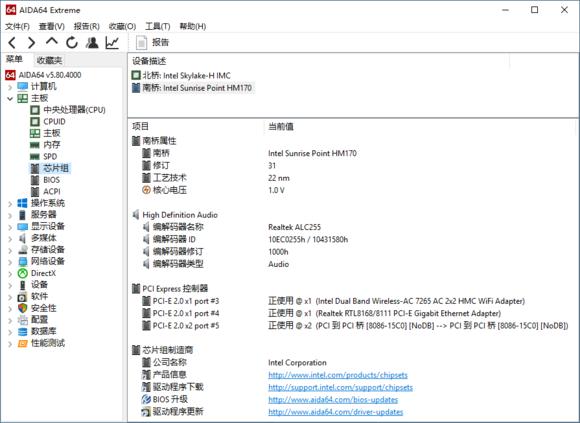Open the graph chart toolbar icon
The width and height of the screenshot is (580, 423).
click(x=112, y=43)
